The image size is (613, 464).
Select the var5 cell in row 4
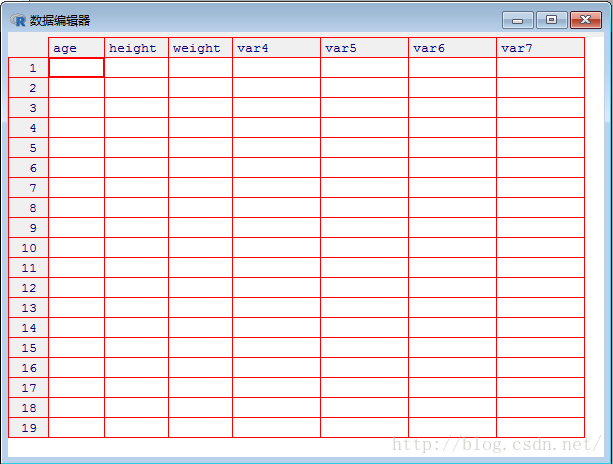(364, 127)
